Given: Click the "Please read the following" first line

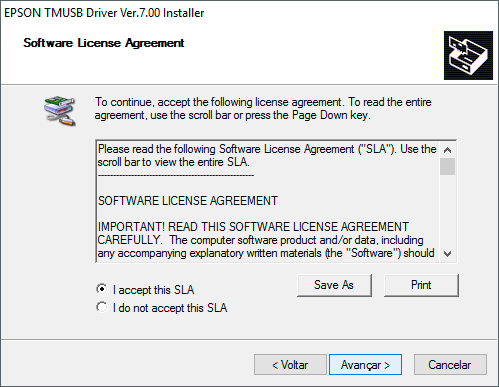Looking at the screenshot, I should [x=267, y=149].
